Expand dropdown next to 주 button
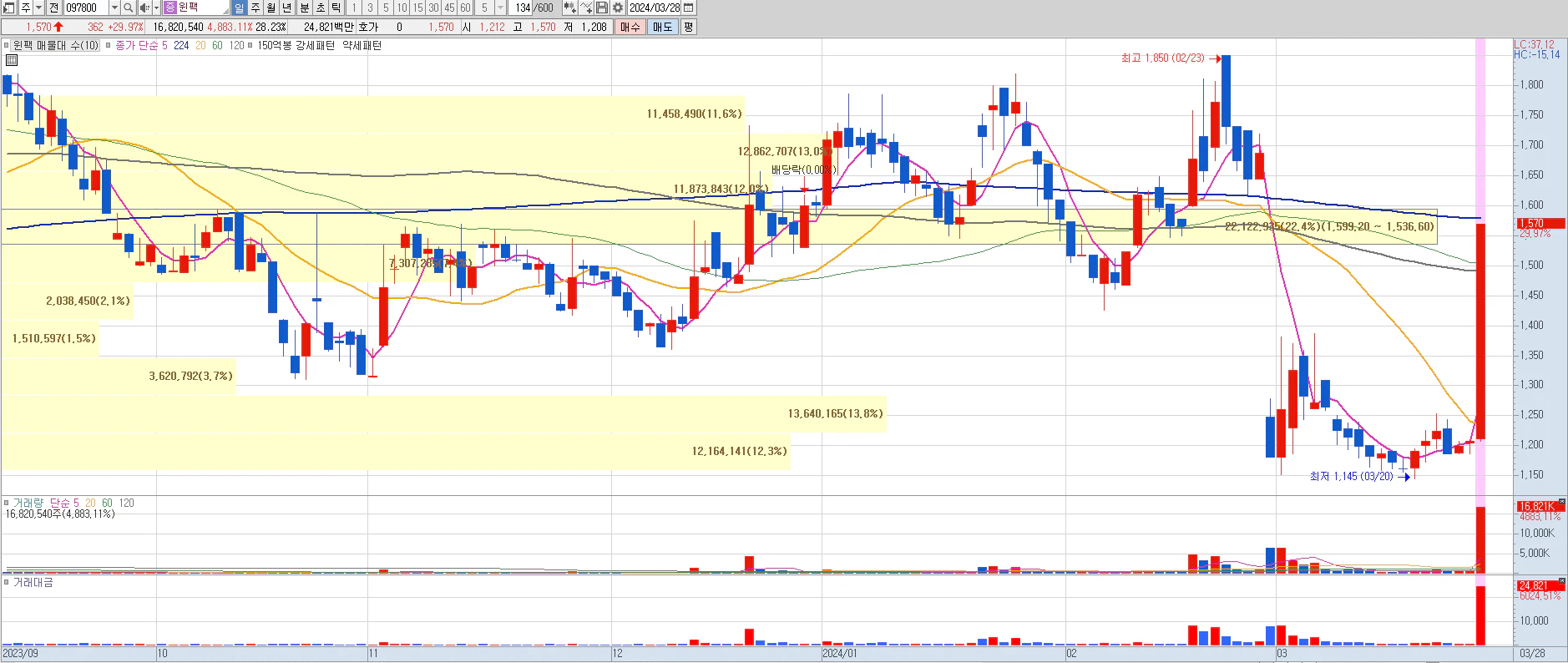 coord(38,8)
